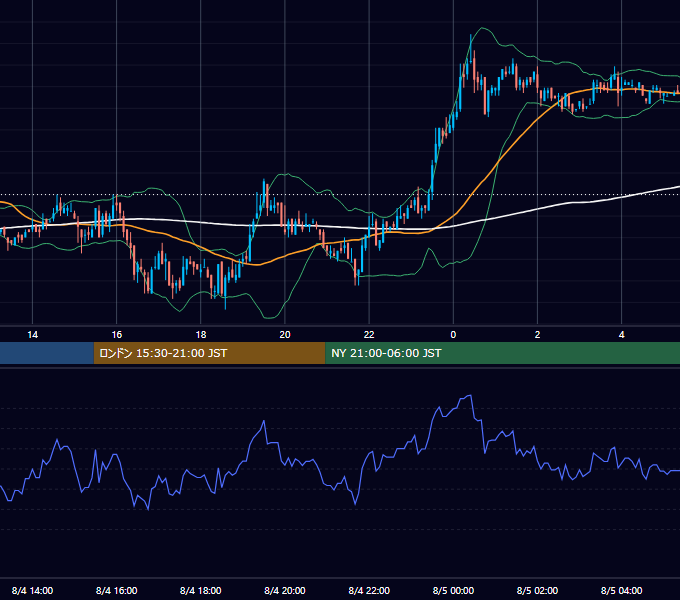Click the 8/5 02:00 date label
The width and height of the screenshot is (680, 600).
coord(537,590)
